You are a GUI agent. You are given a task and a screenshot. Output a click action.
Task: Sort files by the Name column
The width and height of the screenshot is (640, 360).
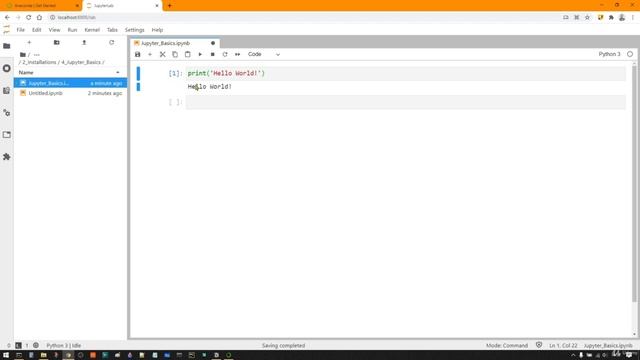click(x=70, y=72)
